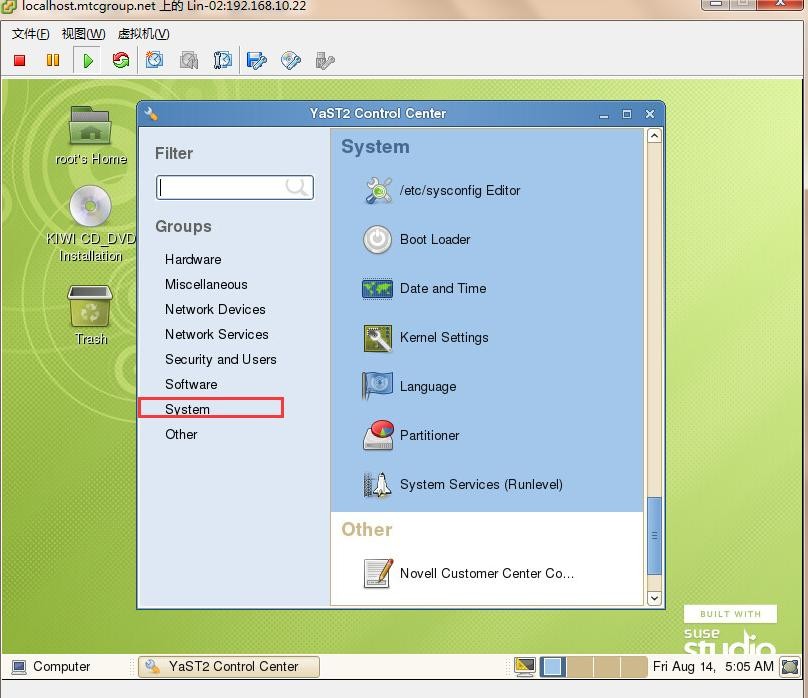Click YaST2 Control Center taskbar button

[229, 667]
